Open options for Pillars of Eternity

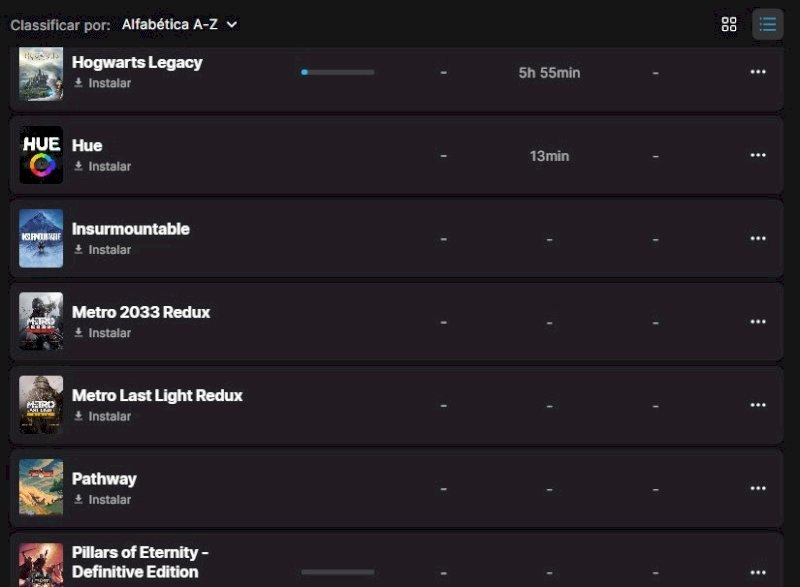click(x=758, y=572)
